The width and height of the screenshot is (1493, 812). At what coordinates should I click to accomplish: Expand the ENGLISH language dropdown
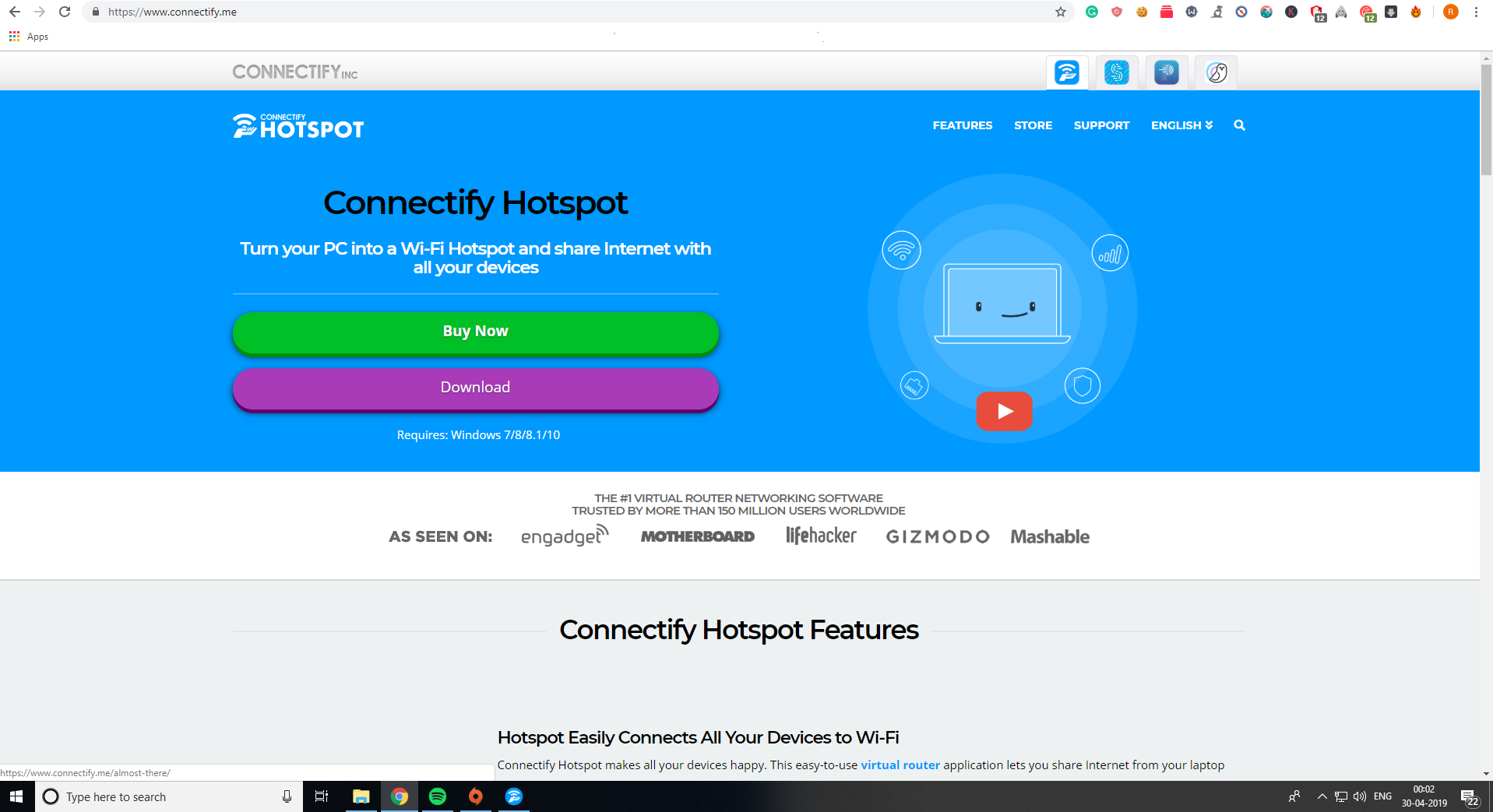(x=1181, y=125)
